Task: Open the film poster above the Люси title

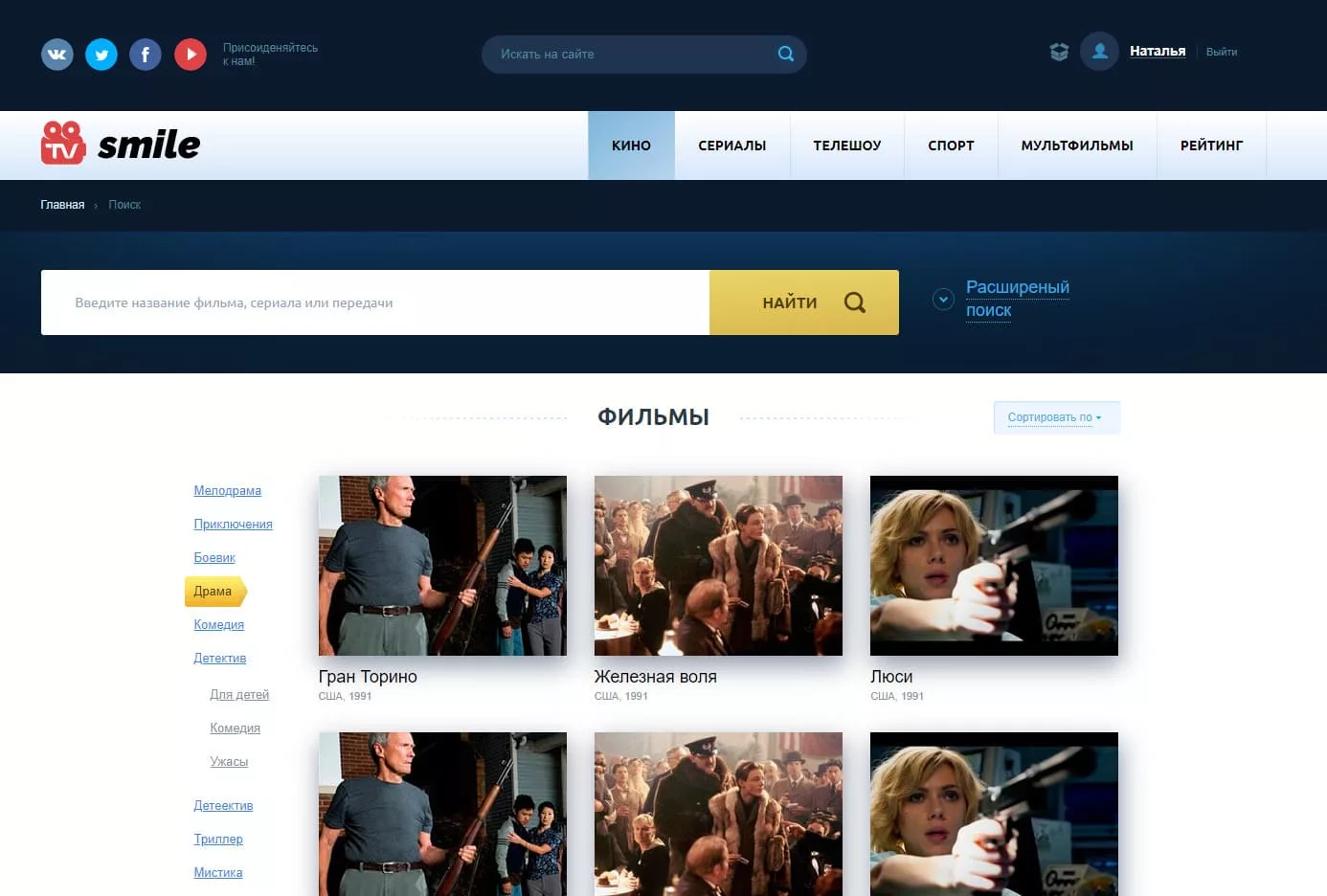Action: coord(994,566)
